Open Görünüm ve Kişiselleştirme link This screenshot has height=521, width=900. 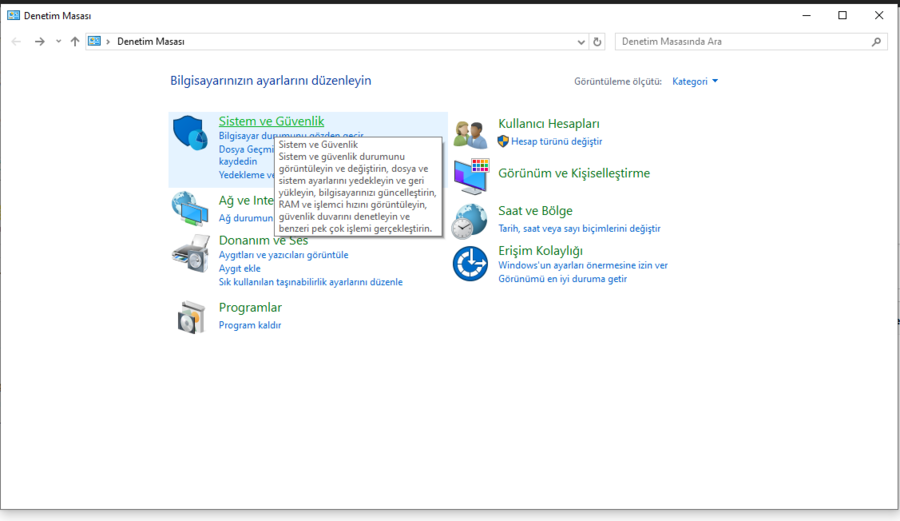pos(574,173)
